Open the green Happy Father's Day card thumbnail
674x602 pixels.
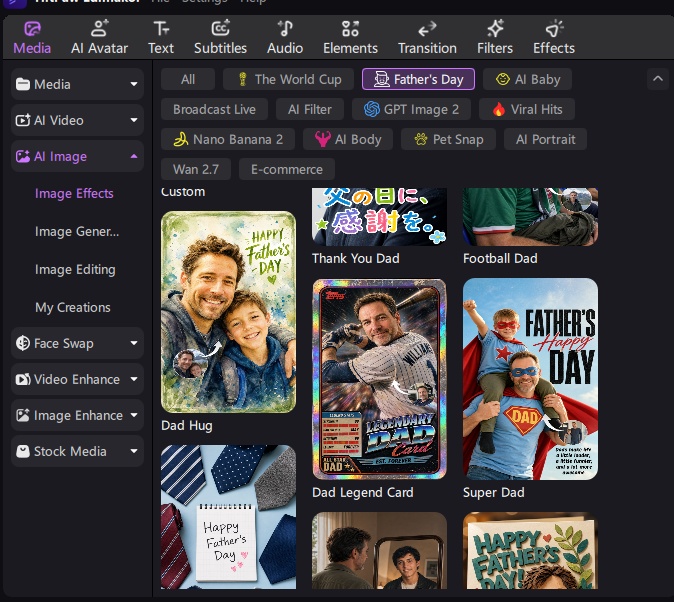coord(530,550)
